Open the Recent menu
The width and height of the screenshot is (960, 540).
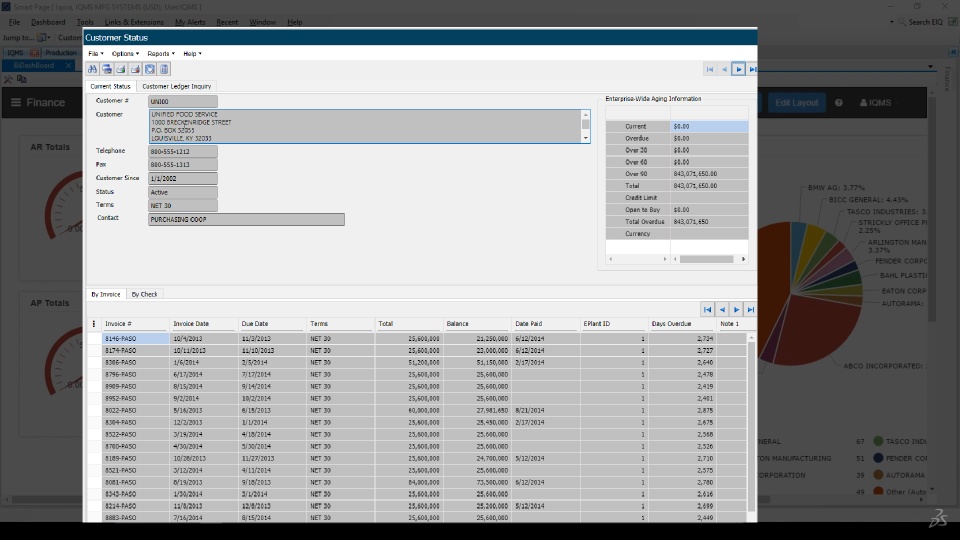coord(227,22)
